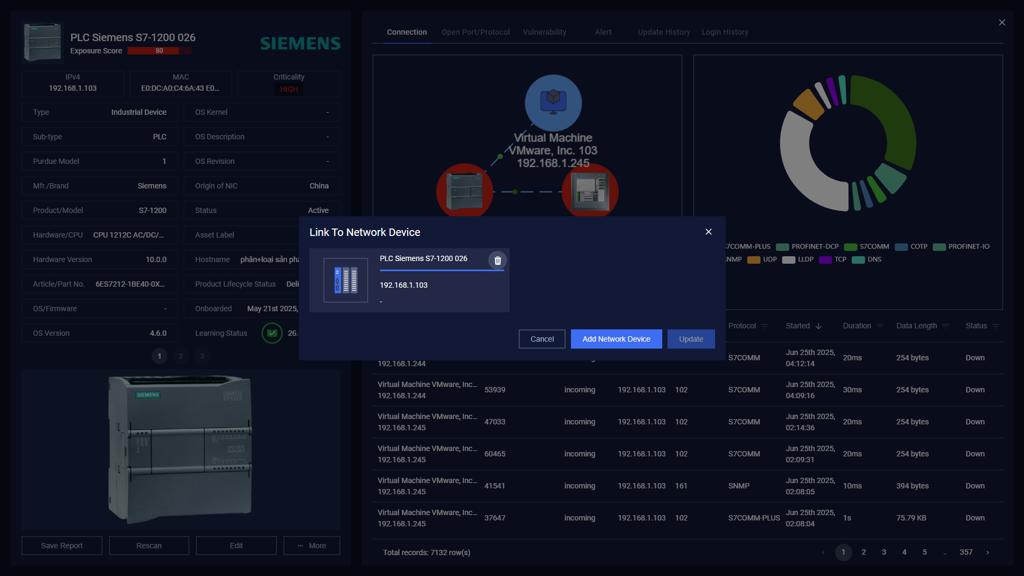Screen dimensions: 1024x576
Task: Delete linked PLC Siemens S7-1200 026 device
Action: tap(497, 261)
